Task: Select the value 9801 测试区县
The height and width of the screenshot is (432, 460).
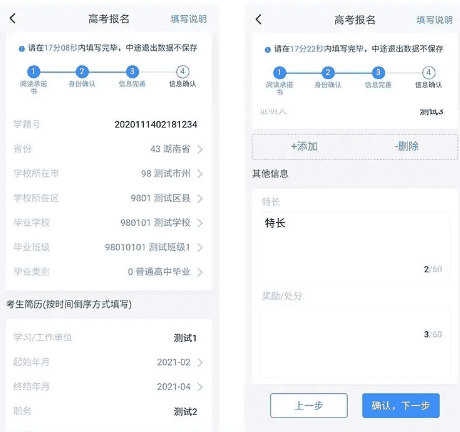Action: pos(160,198)
